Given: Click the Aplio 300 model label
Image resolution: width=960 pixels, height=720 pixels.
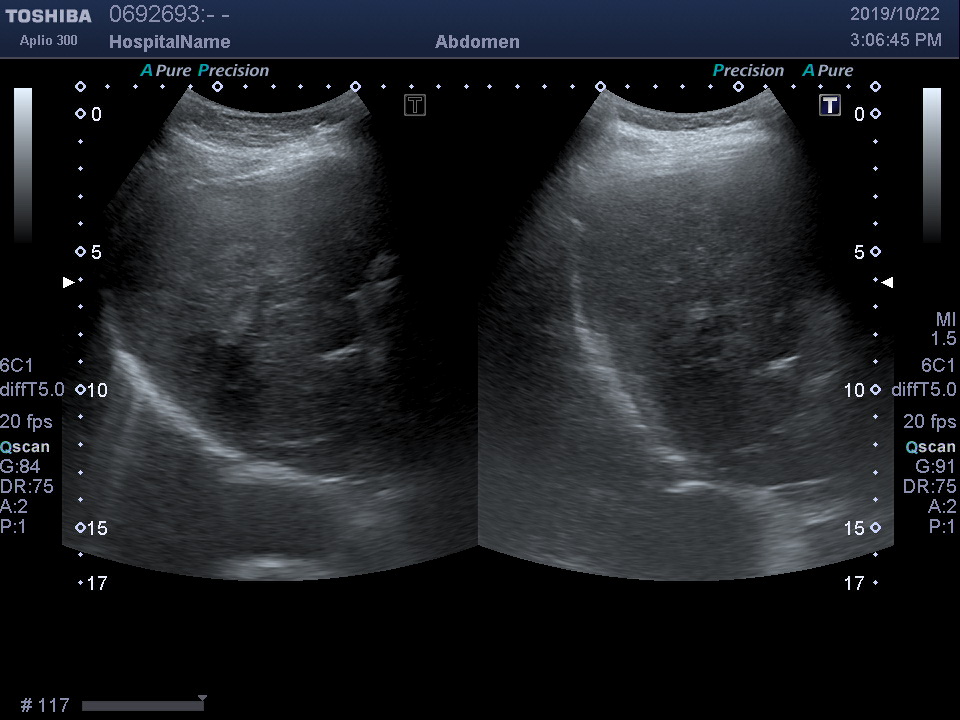Looking at the screenshot, I should [48, 40].
